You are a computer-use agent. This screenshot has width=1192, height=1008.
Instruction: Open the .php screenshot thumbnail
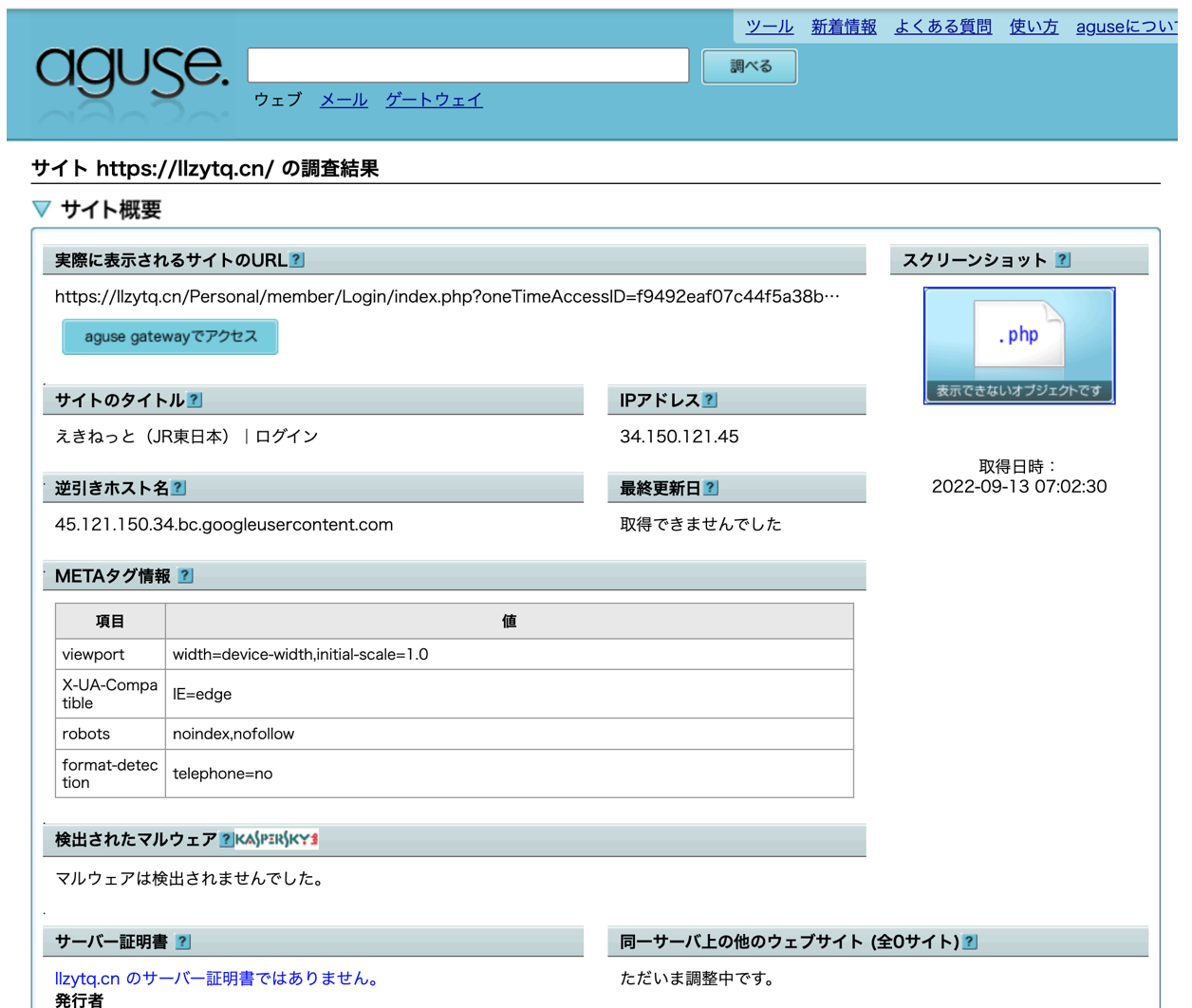pos(1019,345)
